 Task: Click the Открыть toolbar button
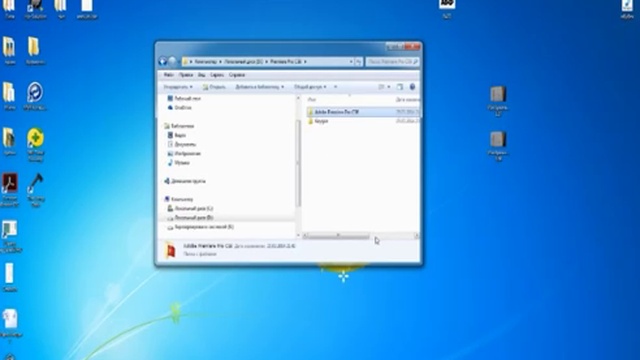214,87
